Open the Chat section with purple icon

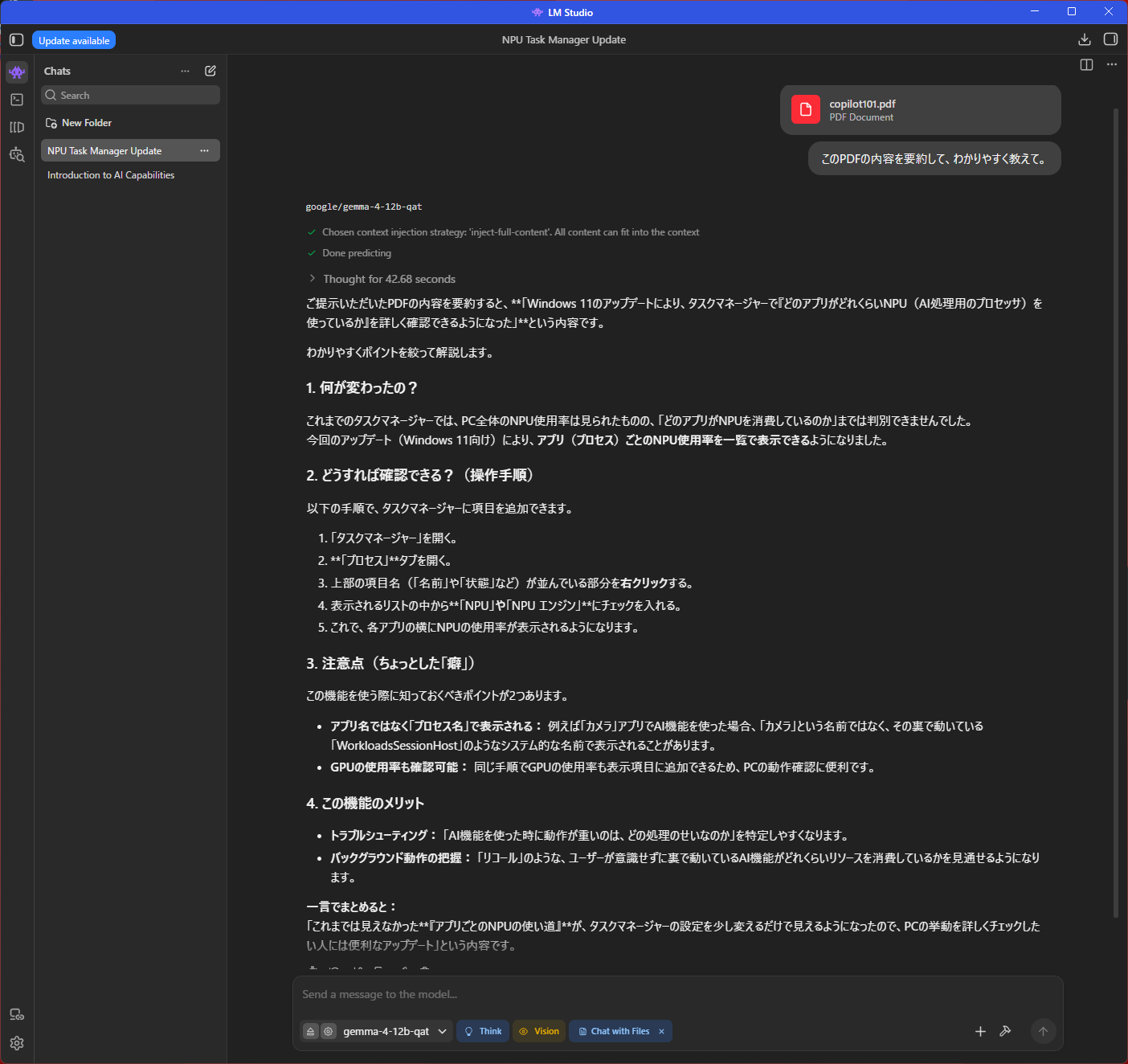tap(17, 72)
